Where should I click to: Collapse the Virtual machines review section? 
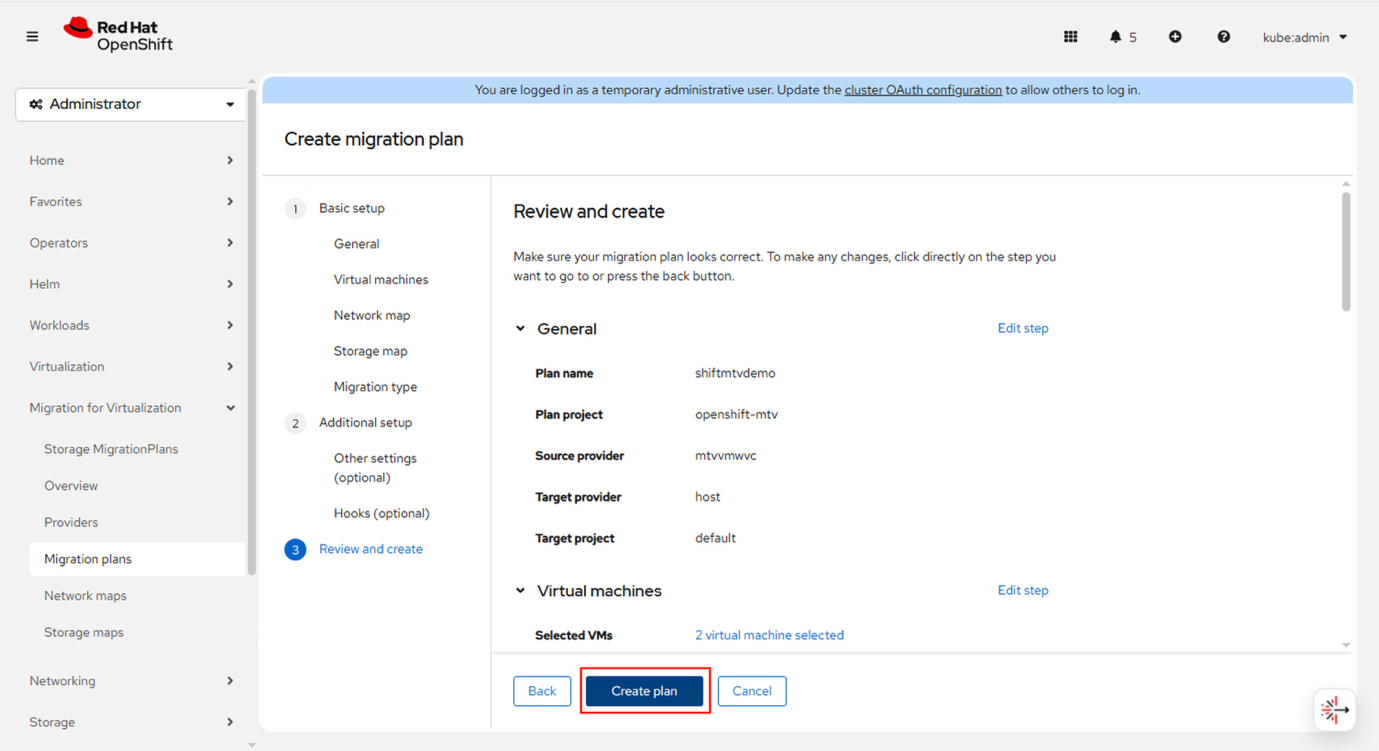[520, 591]
